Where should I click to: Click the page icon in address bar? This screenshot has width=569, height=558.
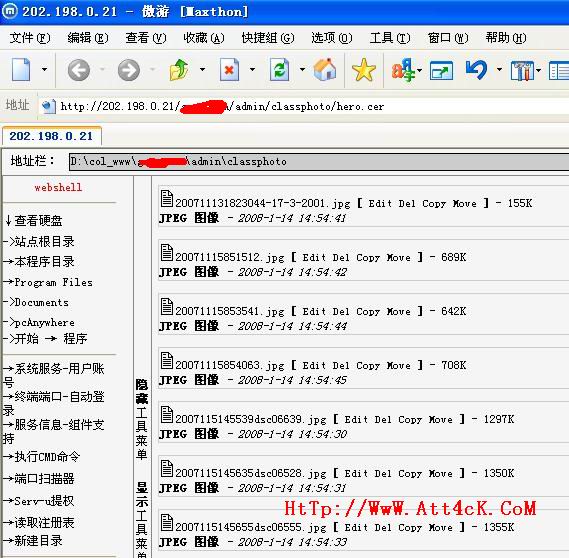pyautogui.click(x=48, y=106)
